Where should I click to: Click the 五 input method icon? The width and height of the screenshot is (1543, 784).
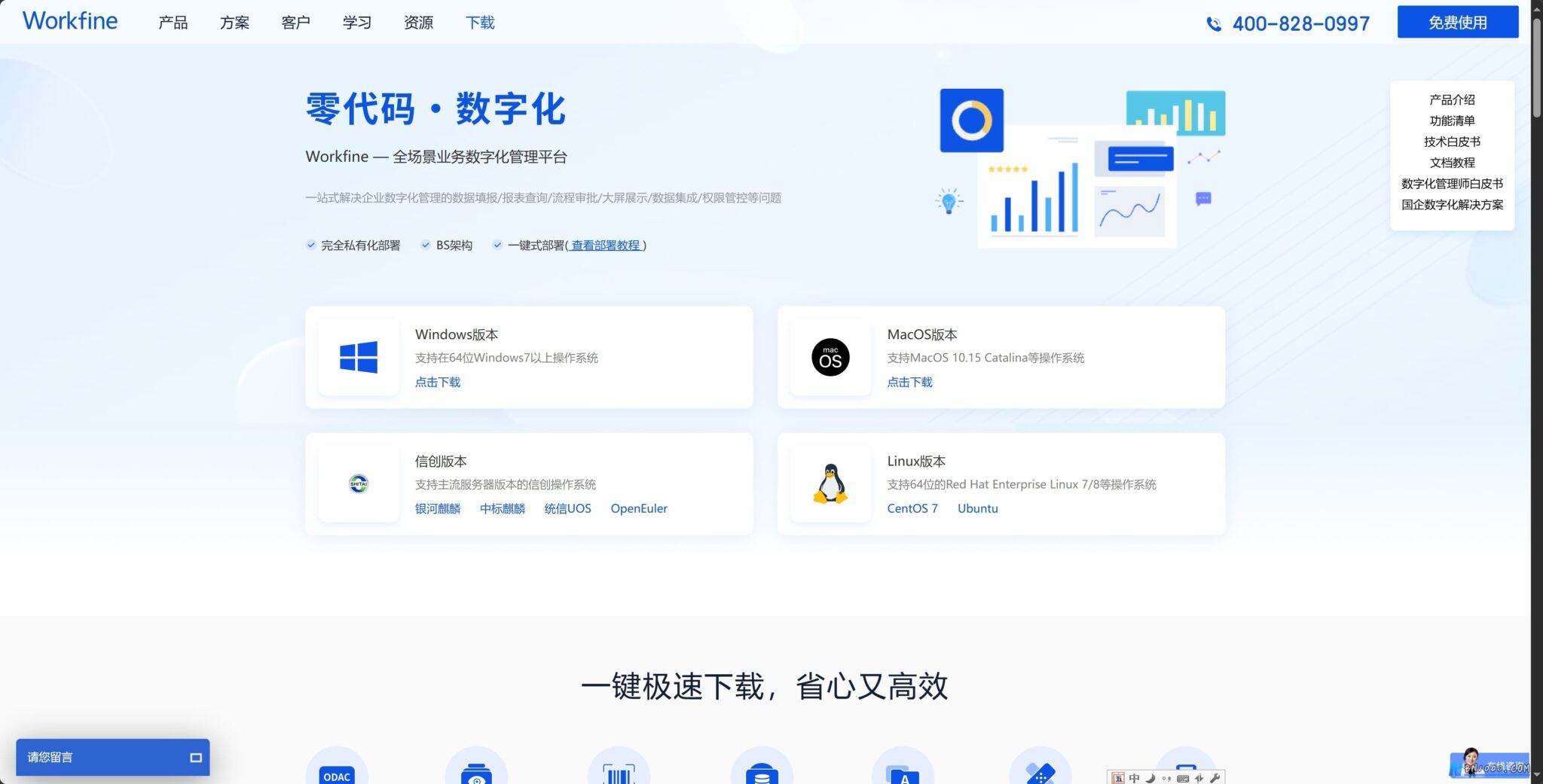click(x=1118, y=778)
